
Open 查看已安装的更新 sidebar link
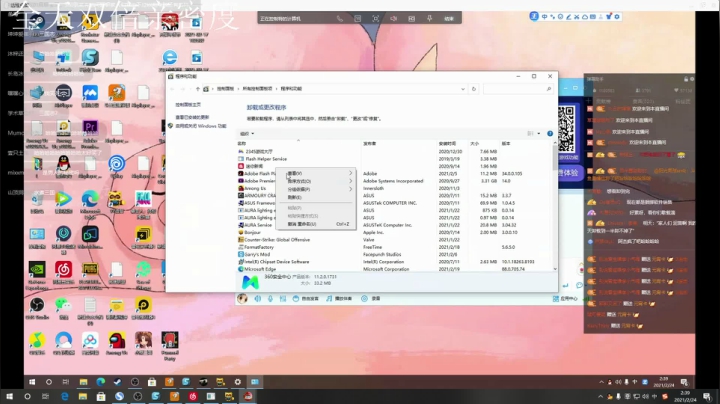click(192, 117)
